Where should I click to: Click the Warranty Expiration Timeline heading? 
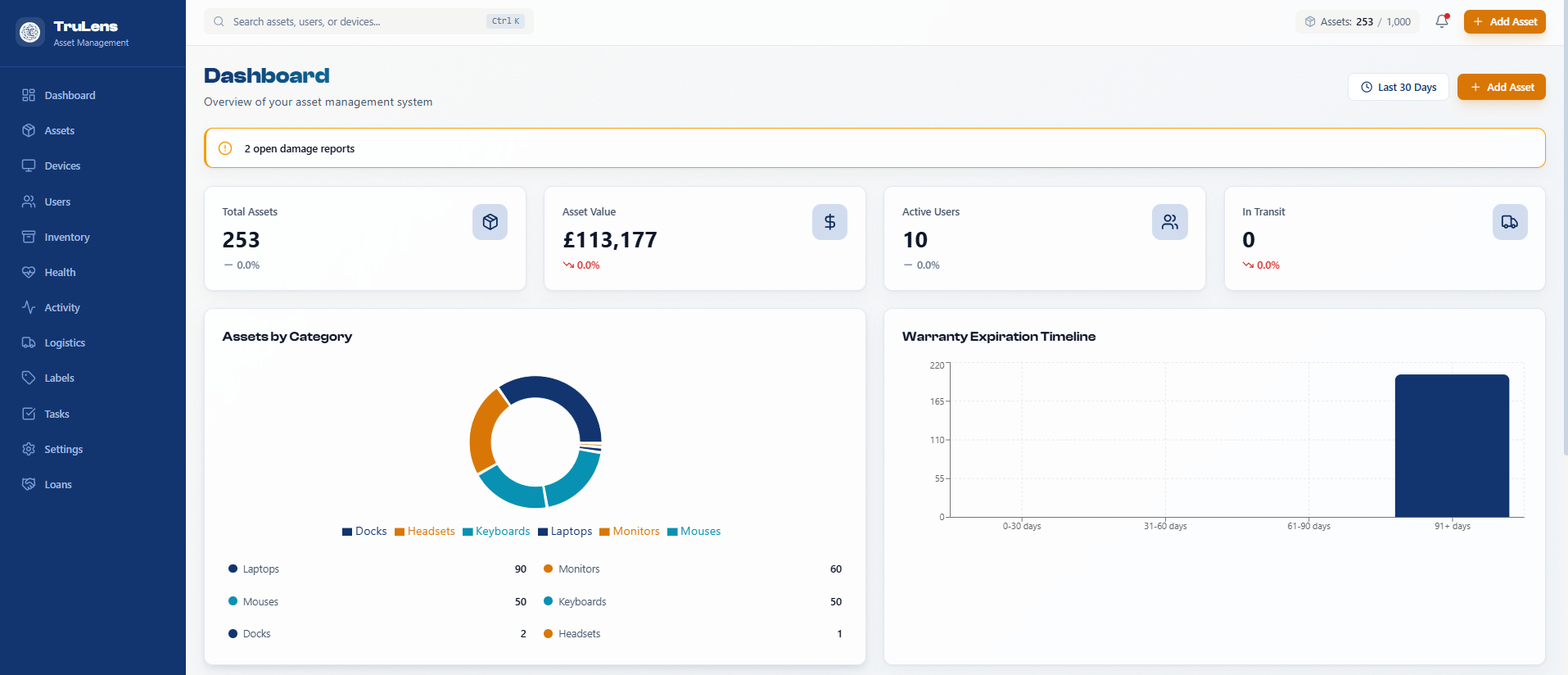tap(998, 337)
